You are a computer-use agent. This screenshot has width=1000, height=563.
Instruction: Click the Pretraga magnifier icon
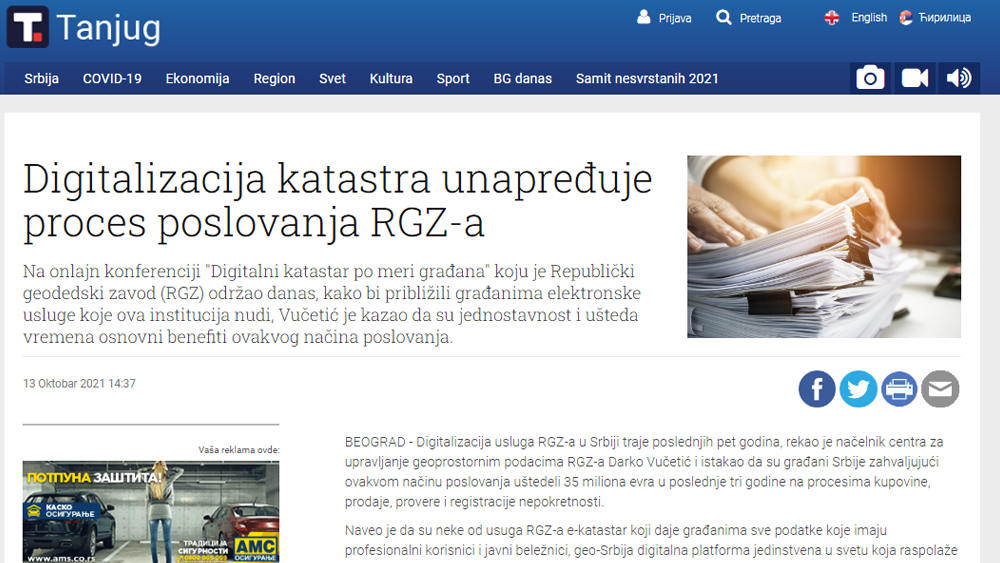coord(723,17)
